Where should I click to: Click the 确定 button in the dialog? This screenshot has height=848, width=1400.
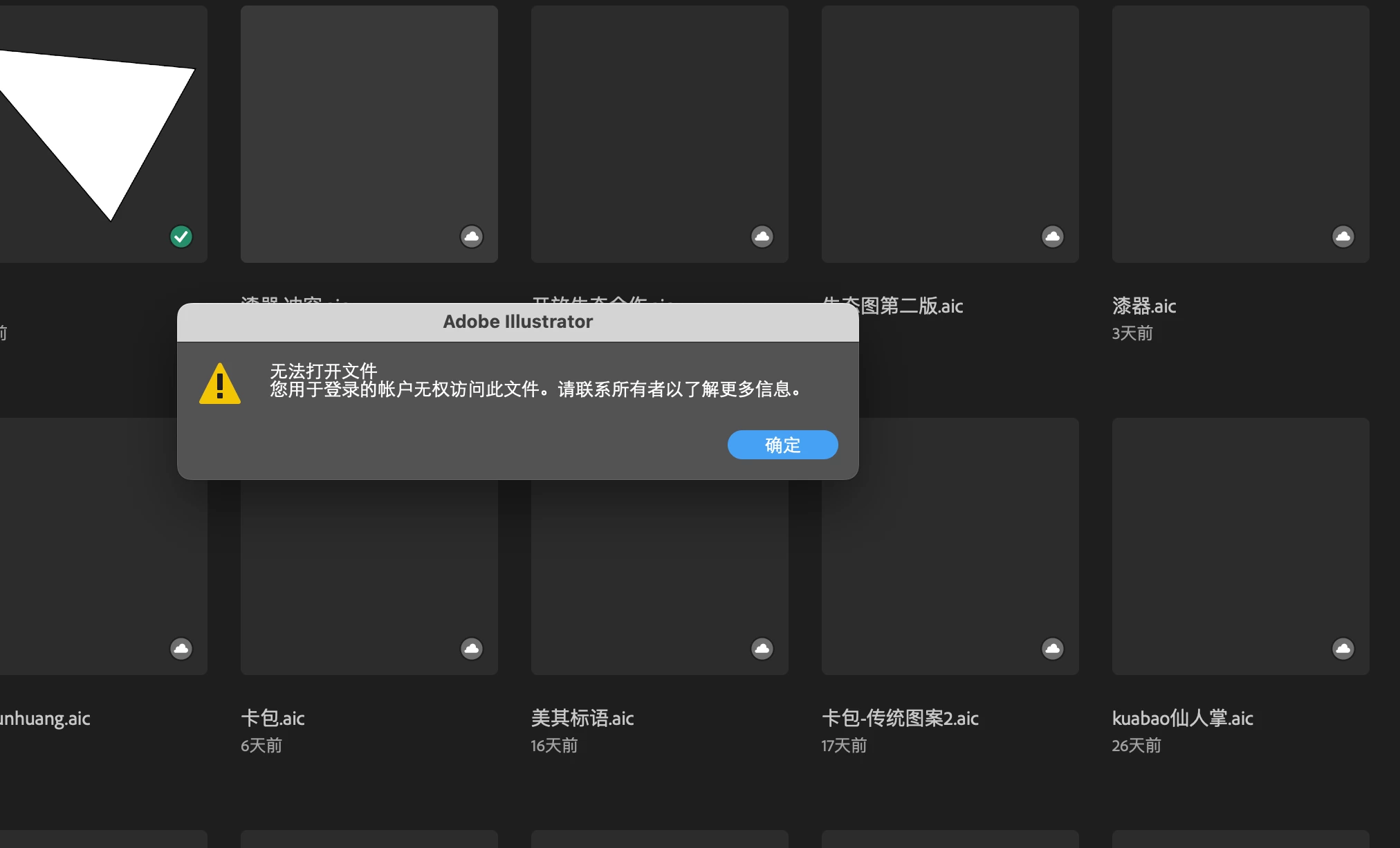782,445
